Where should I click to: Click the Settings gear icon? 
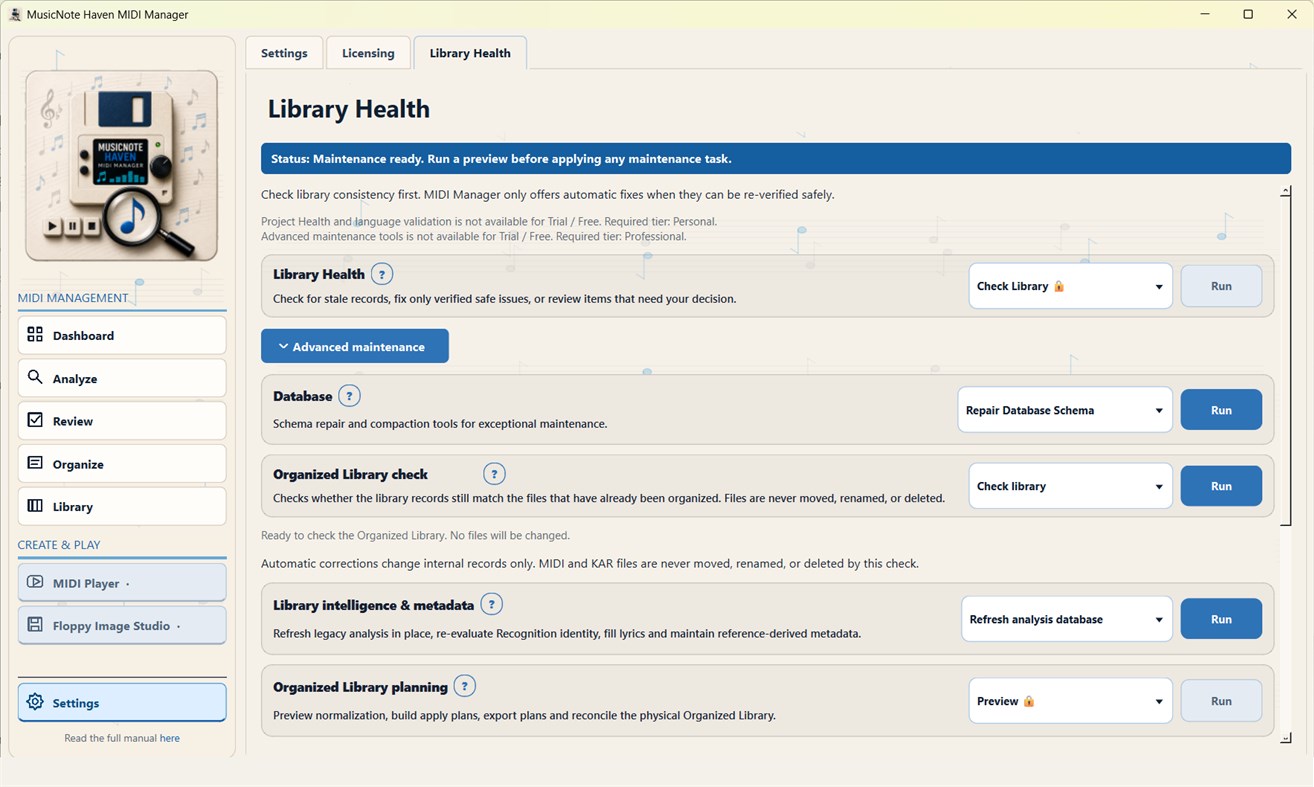pyautogui.click(x=35, y=702)
